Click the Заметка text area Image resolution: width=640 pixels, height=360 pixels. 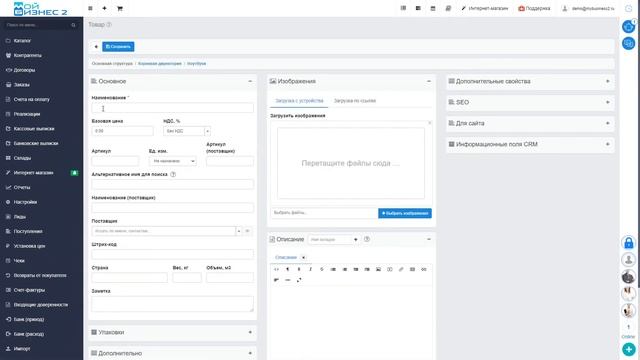[172, 304]
